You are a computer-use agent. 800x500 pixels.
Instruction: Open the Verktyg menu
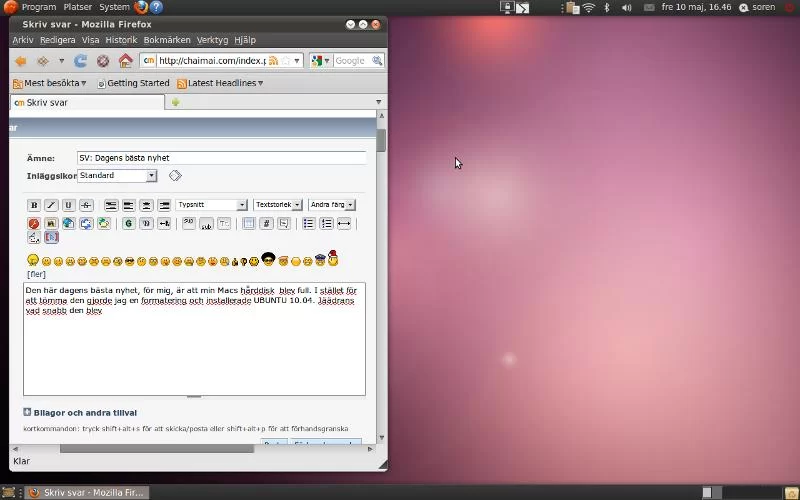(212, 40)
